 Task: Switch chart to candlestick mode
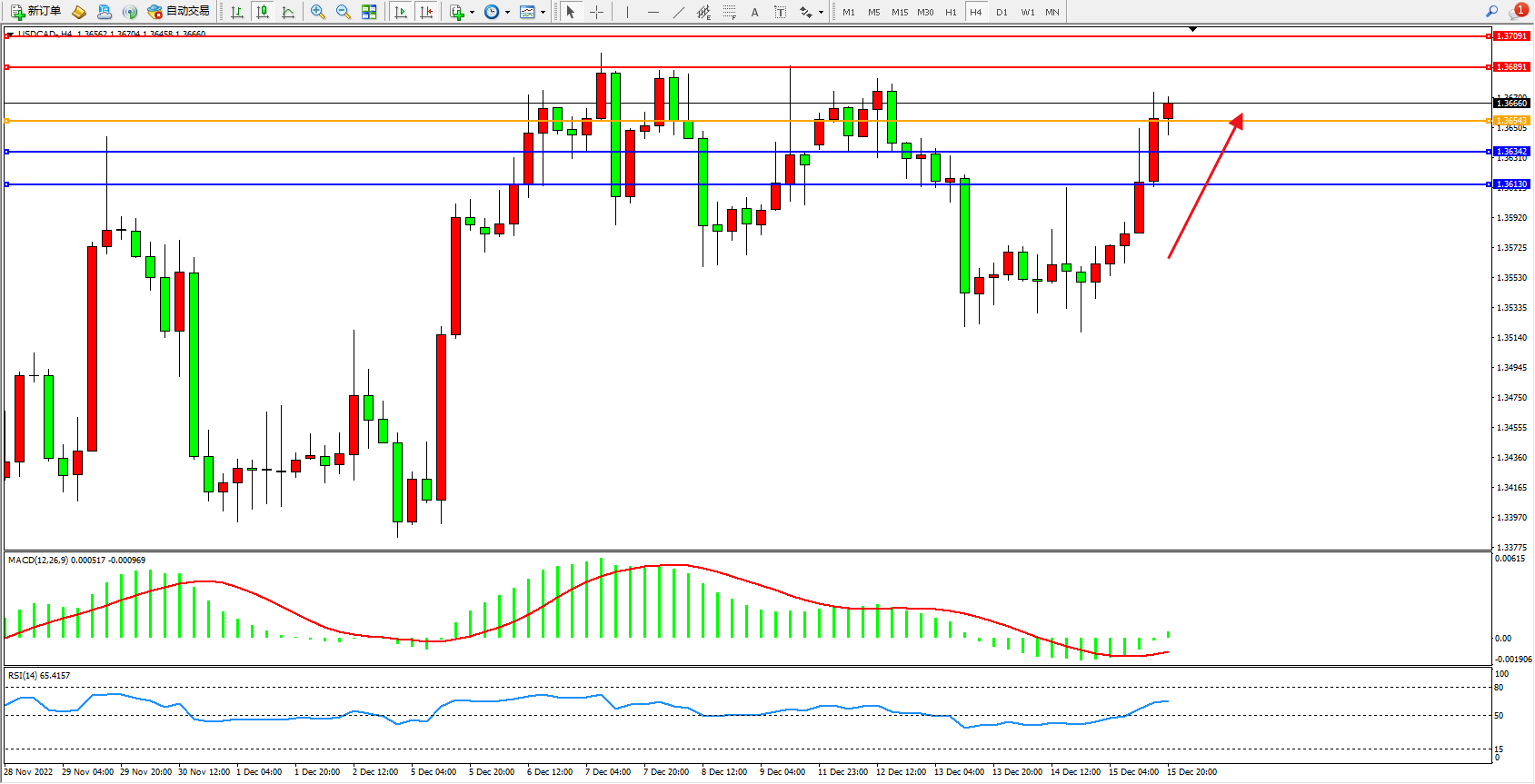[263, 12]
